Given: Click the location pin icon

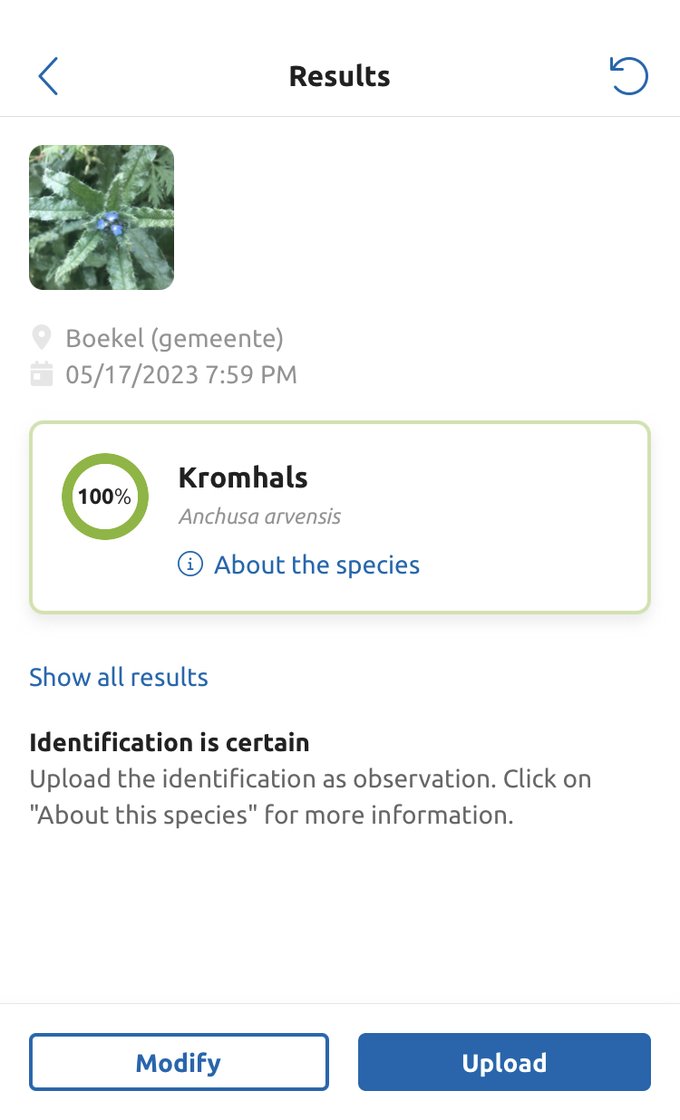Looking at the screenshot, I should [41, 338].
